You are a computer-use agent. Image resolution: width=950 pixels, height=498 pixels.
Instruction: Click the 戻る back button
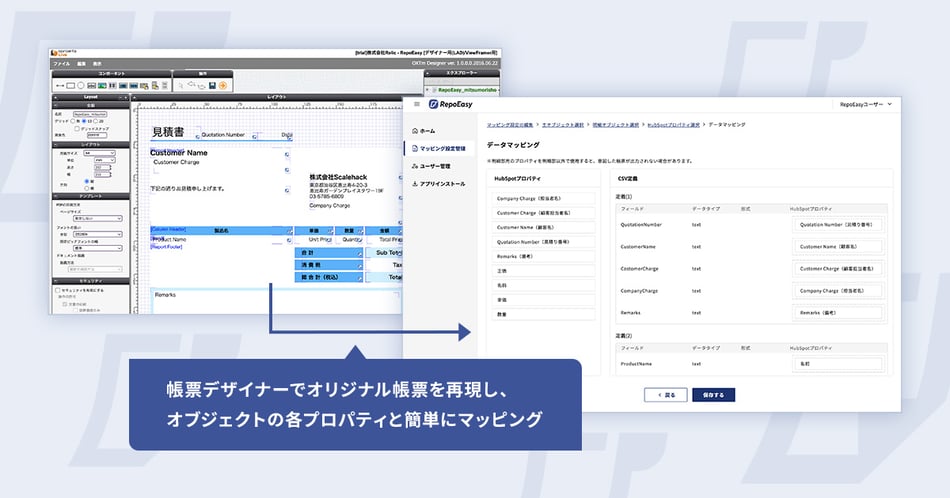tap(666, 395)
